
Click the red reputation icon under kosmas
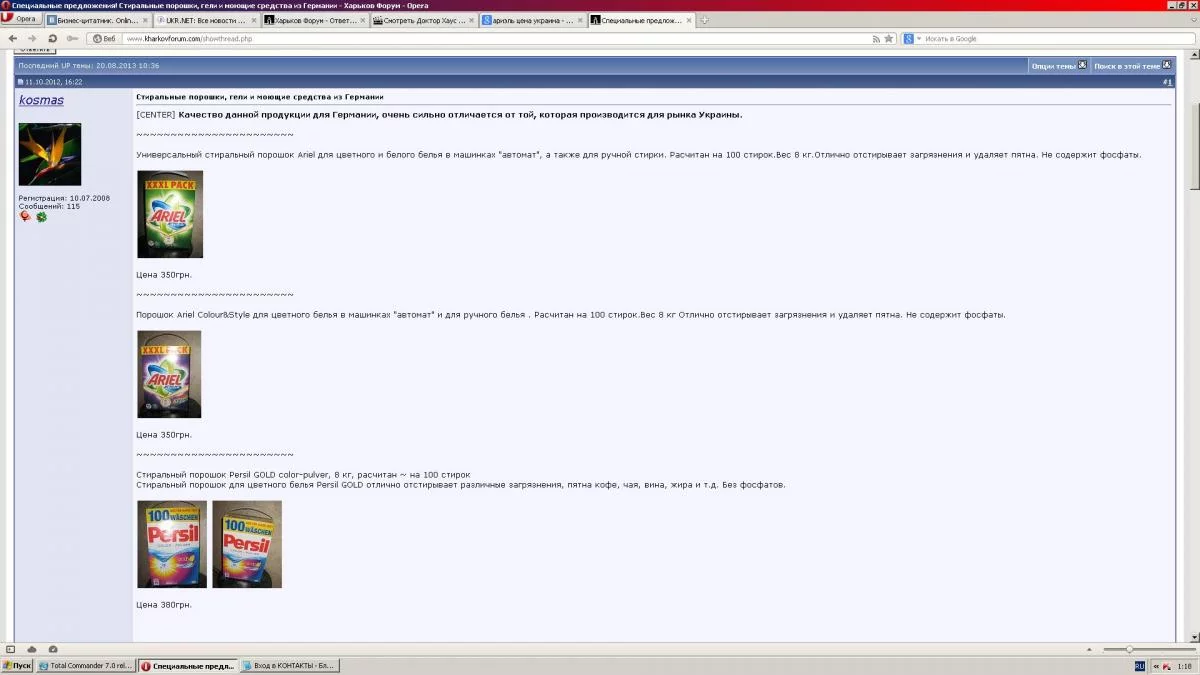point(25,216)
